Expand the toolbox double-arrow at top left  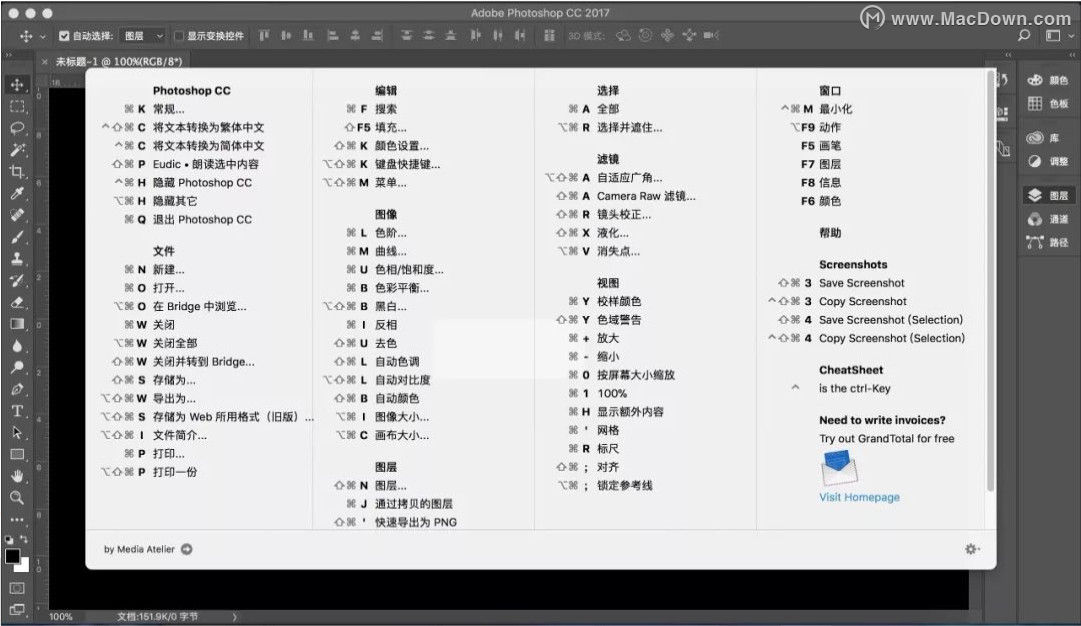pyautogui.click(x=8, y=55)
